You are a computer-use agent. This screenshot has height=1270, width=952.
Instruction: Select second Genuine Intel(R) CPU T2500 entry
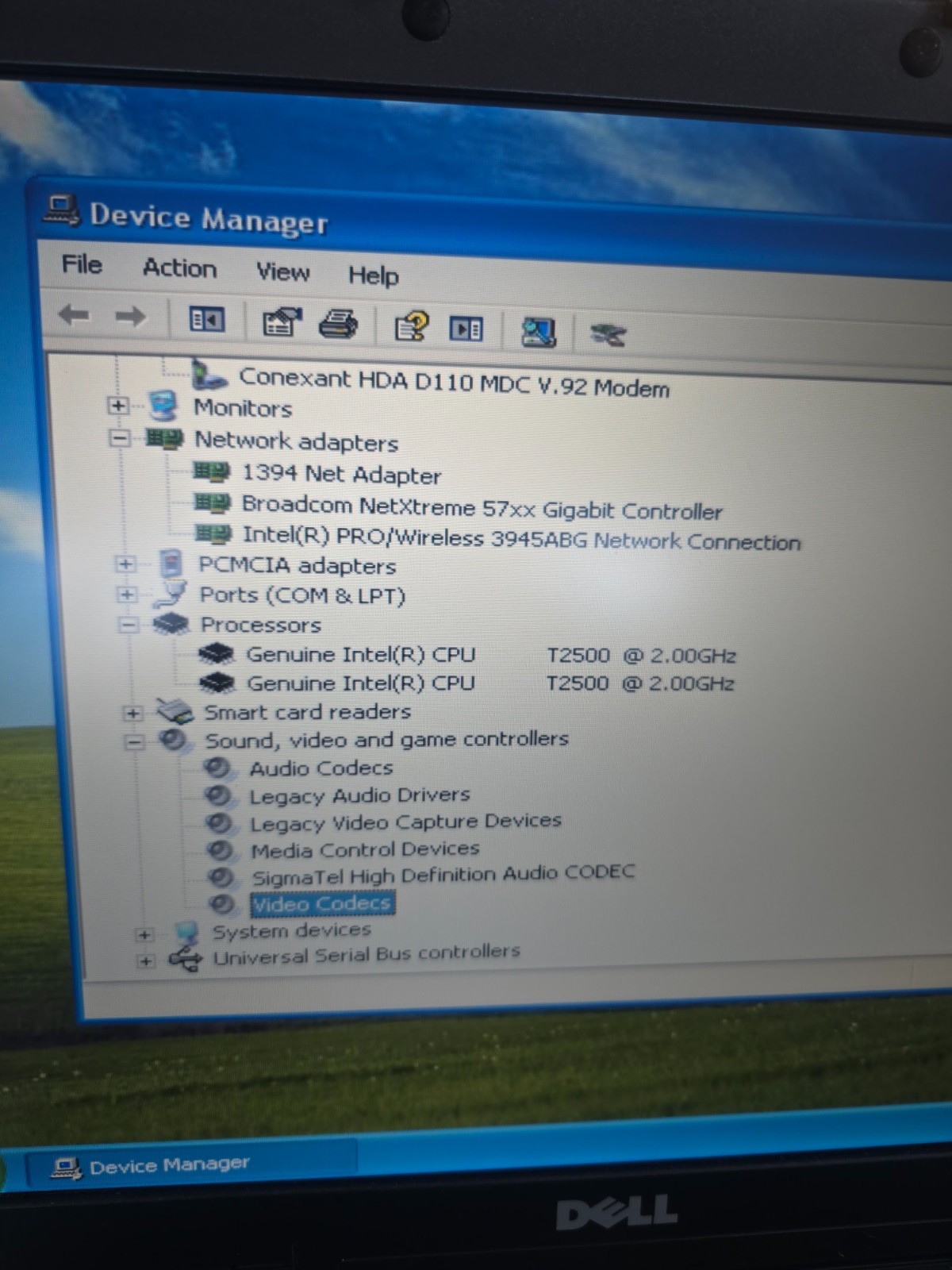click(490, 683)
